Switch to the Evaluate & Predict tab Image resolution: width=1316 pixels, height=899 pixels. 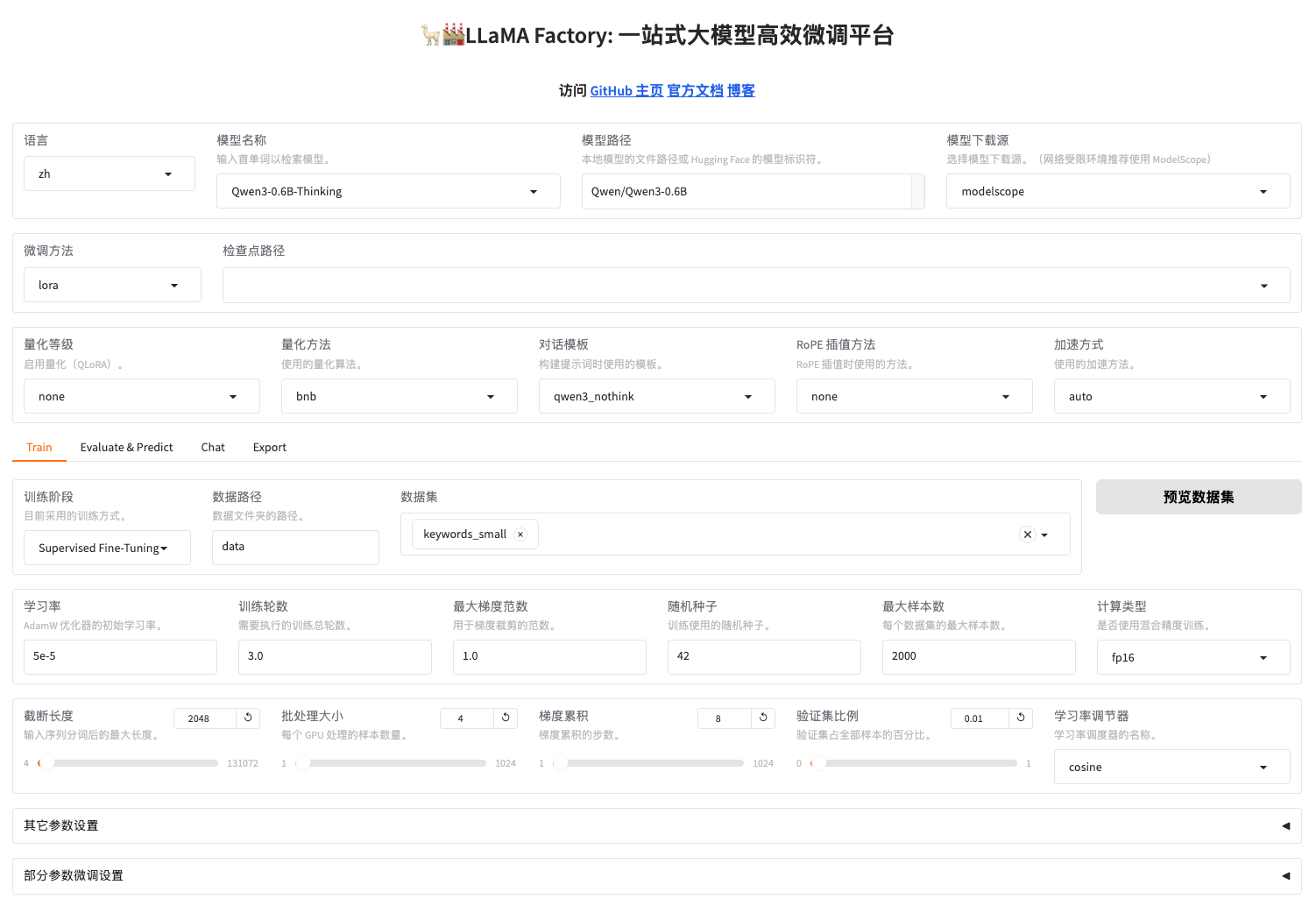127,447
